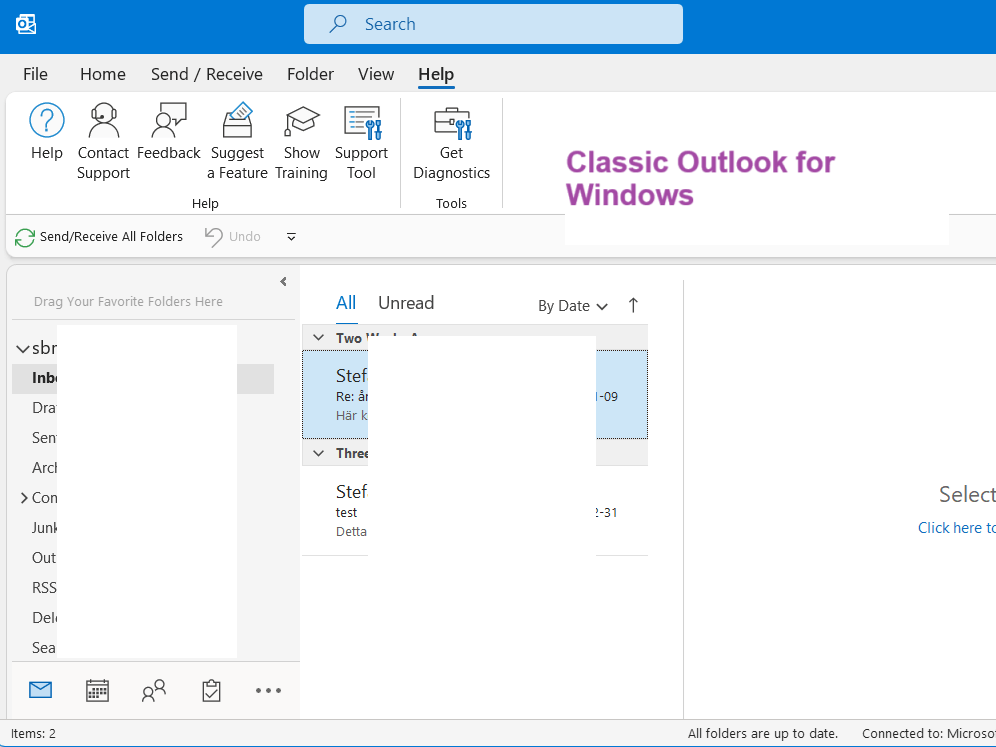Screen dimensions: 996x747
Task: Run Get Diagnostics
Action: [452, 142]
